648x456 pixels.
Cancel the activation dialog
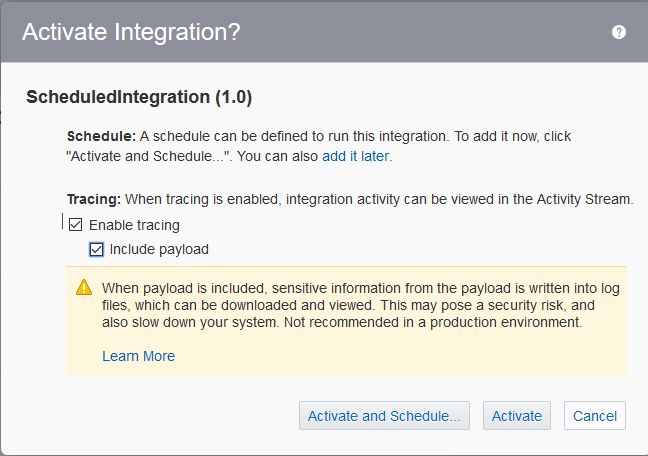point(595,416)
